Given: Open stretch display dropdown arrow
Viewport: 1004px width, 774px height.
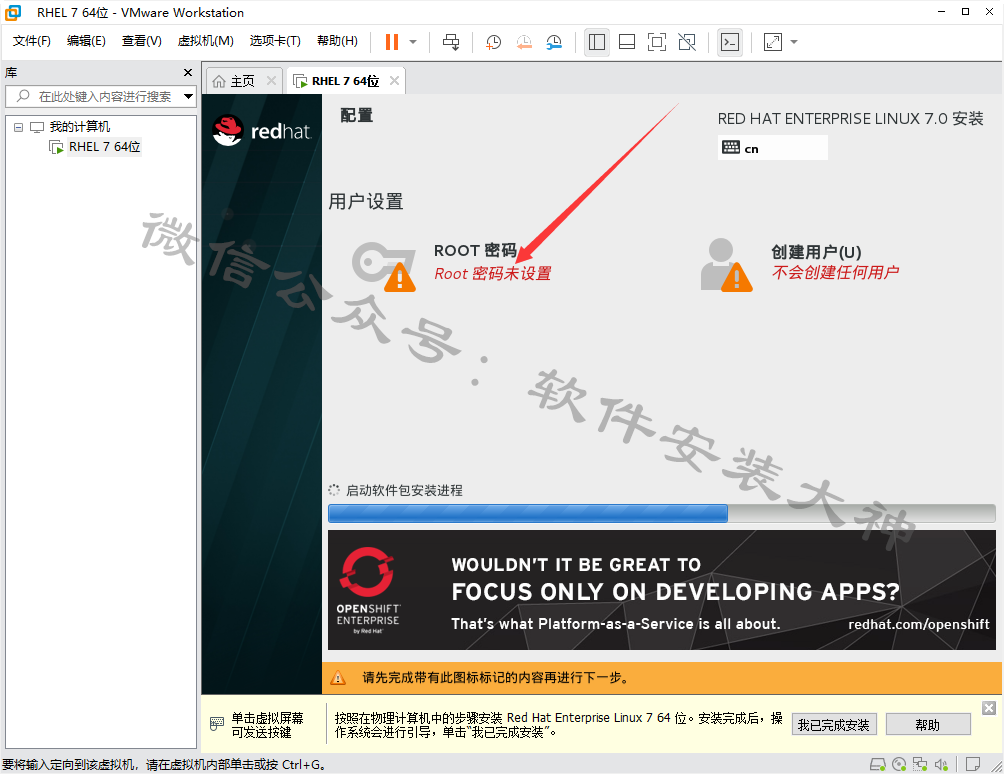Looking at the screenshot, I should 794,42.
